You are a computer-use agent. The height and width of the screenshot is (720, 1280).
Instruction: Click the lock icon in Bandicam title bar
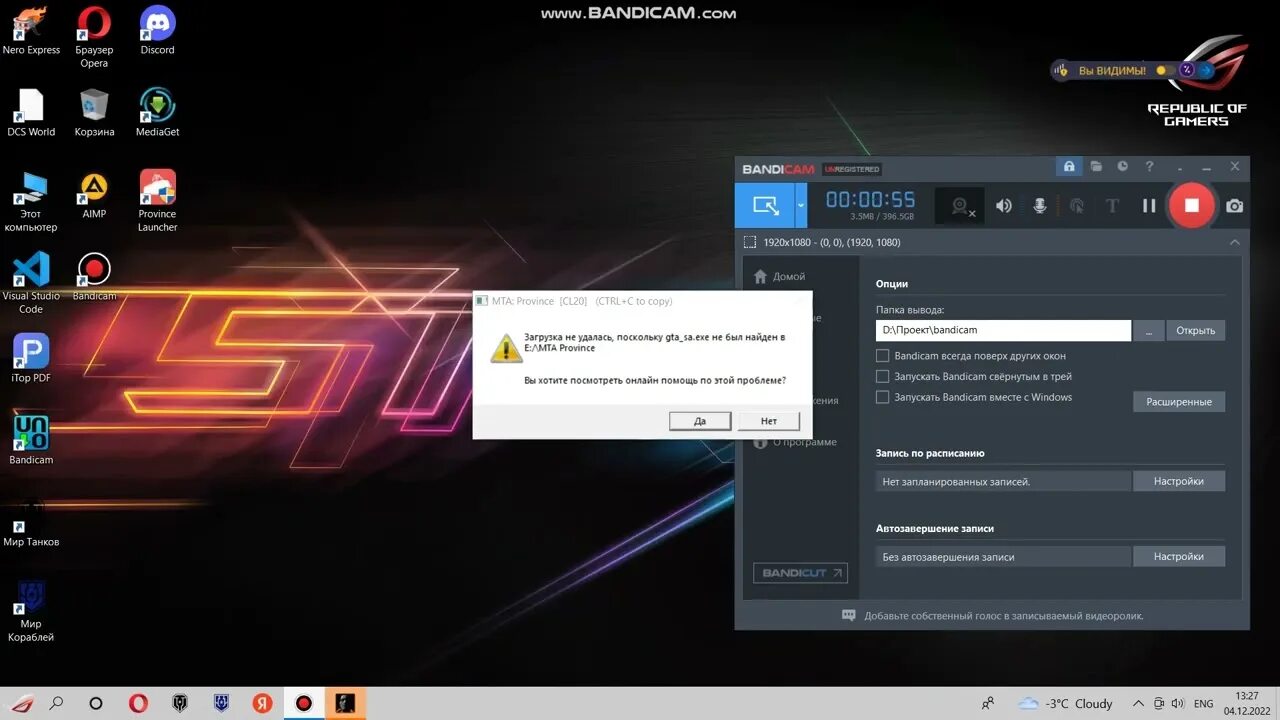(x=1069, y=167)
